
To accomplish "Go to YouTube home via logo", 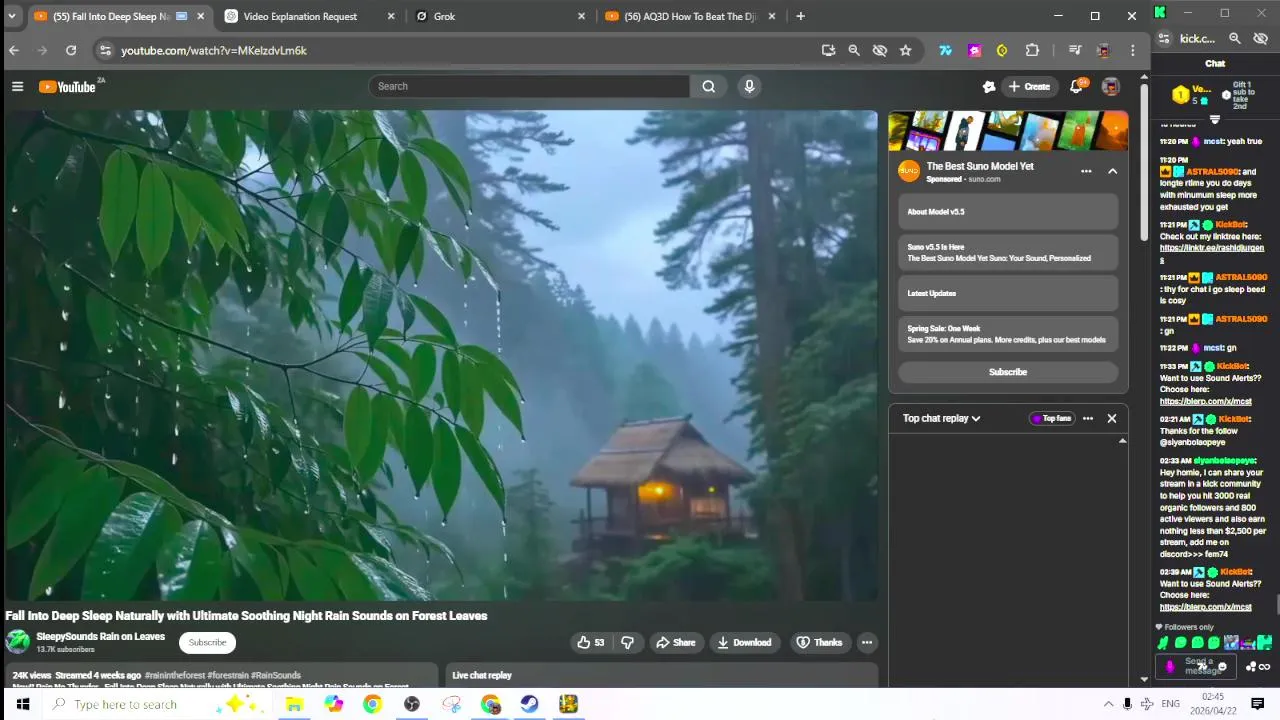I will (x=70, y=87).
